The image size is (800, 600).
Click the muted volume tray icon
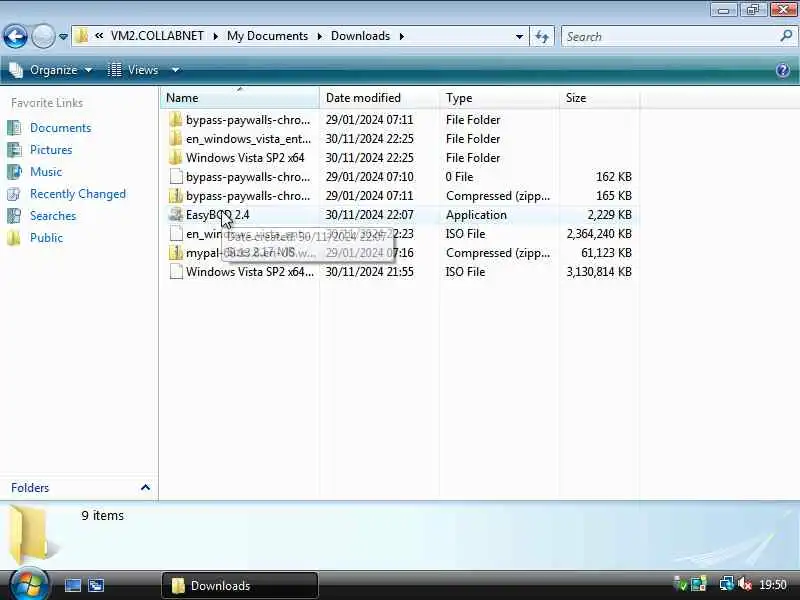click(745, 584)
